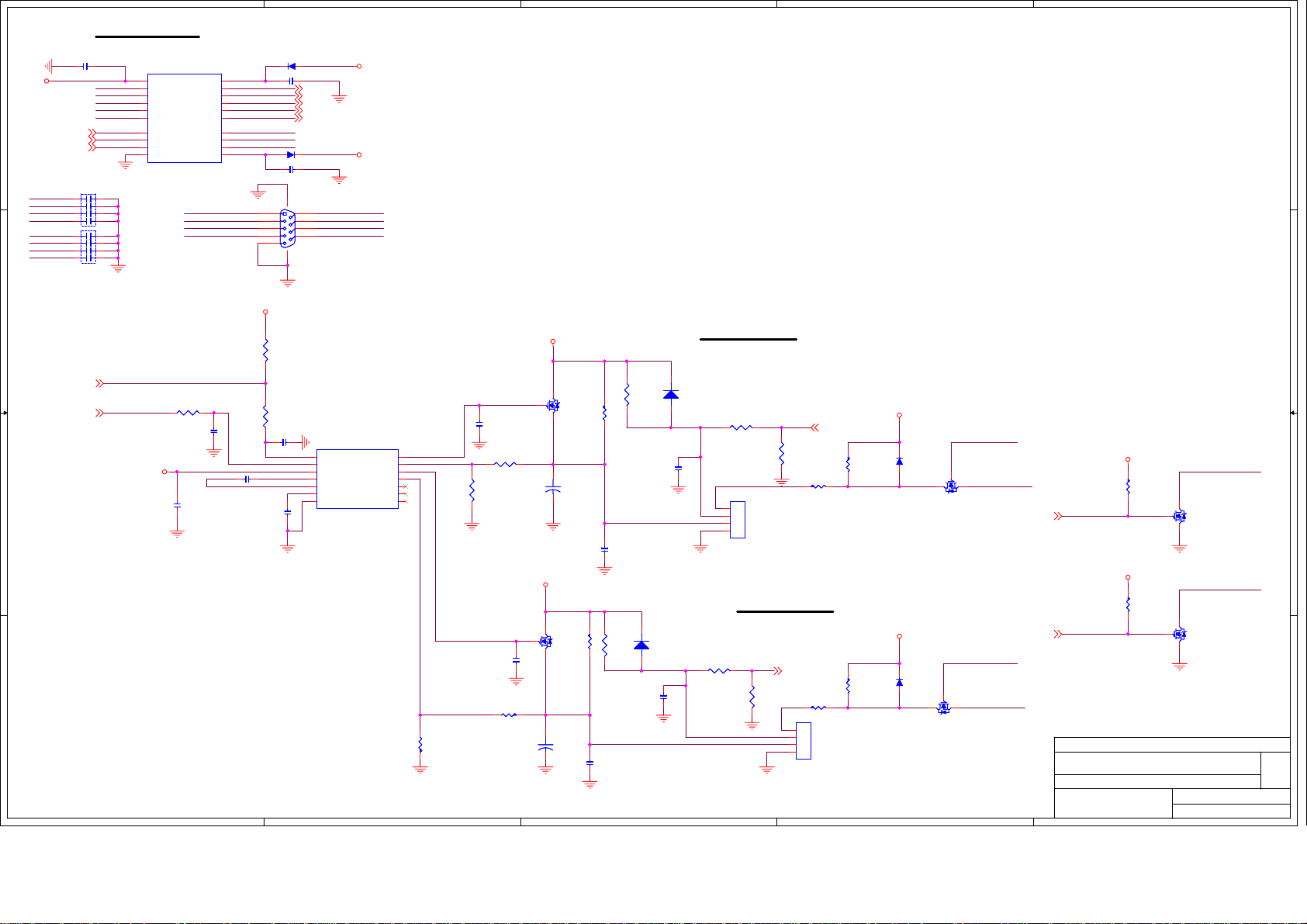The height and width of the screenshot is (924, 1307).
Task: Click the small connector block in the upper regulator
Action: 738,520
